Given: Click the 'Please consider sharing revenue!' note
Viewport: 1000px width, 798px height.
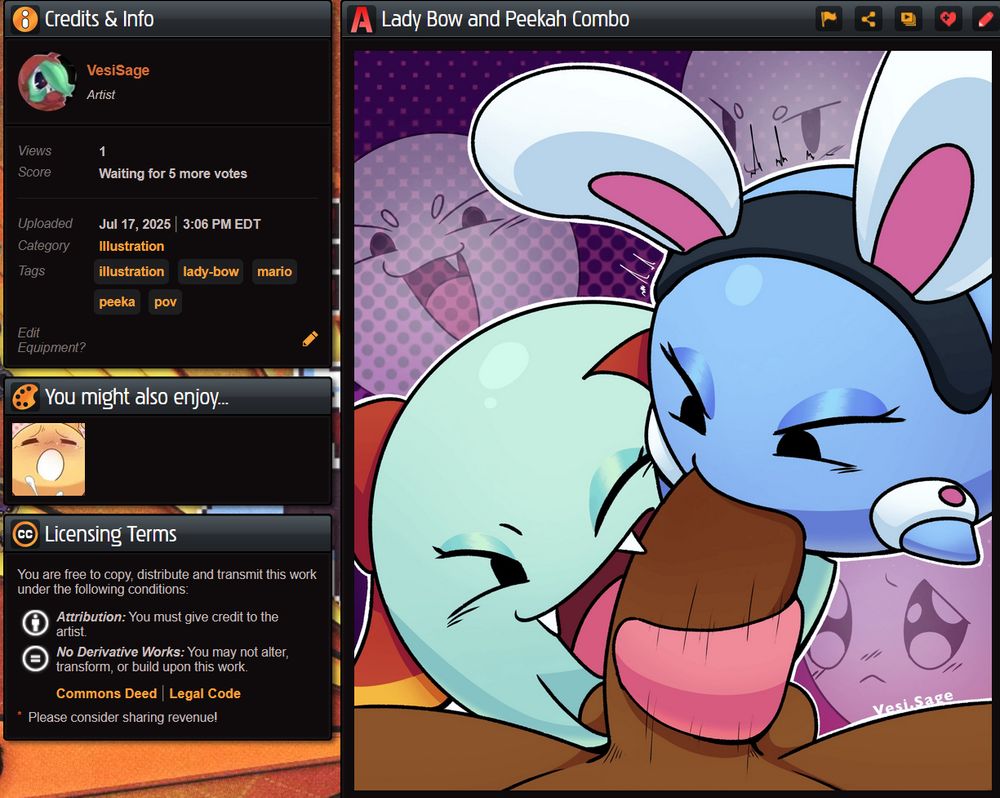Looking at the screenshot, I should 122,717.
